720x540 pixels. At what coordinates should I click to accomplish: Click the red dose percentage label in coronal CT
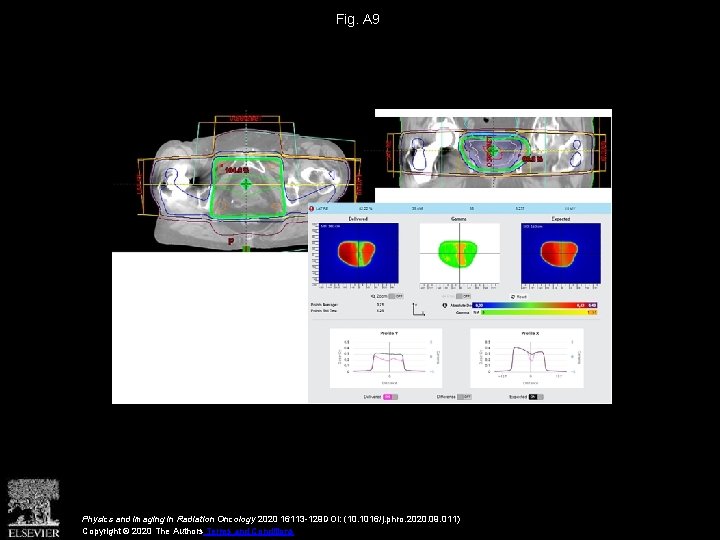[533, 159]
